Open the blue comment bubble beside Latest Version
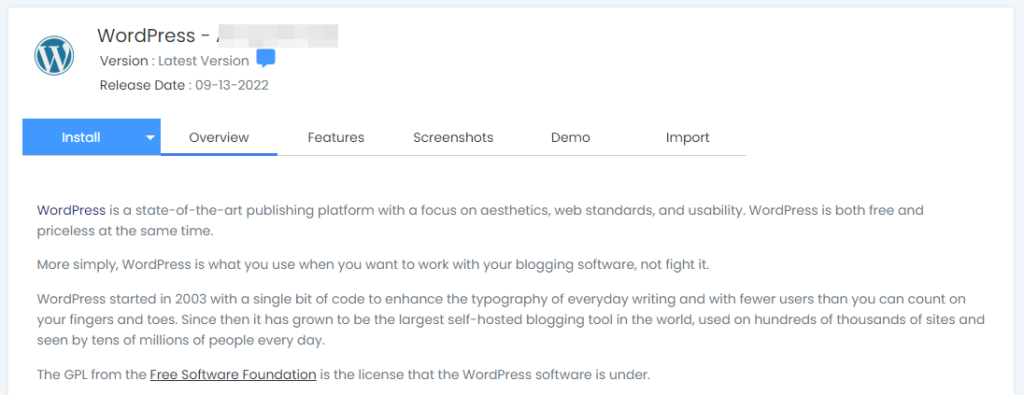The height and width of the screenshot is (395, 1024). click(266, 59)
